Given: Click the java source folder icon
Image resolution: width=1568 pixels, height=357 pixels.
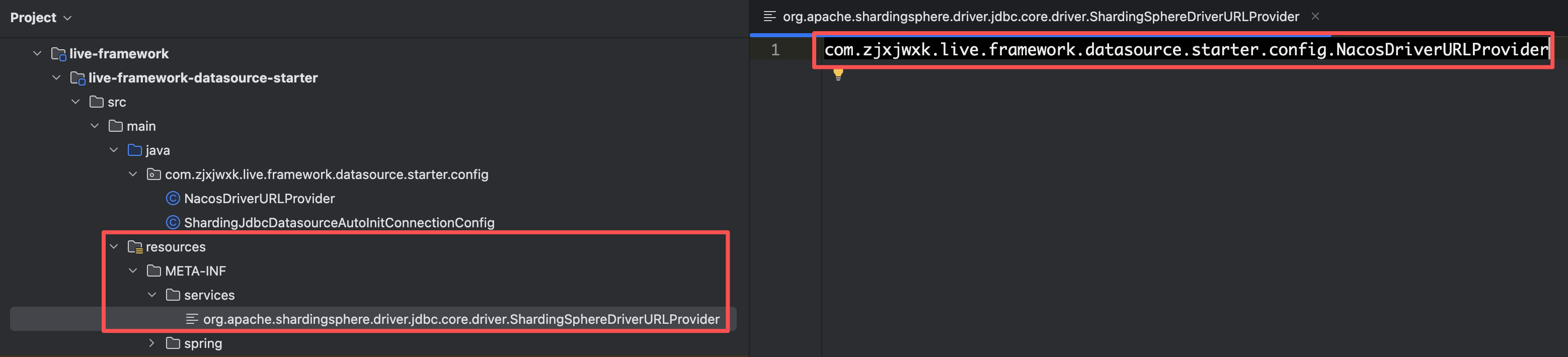Looking at the screenshot, I should pyautogui.click(x=134, y=150).
